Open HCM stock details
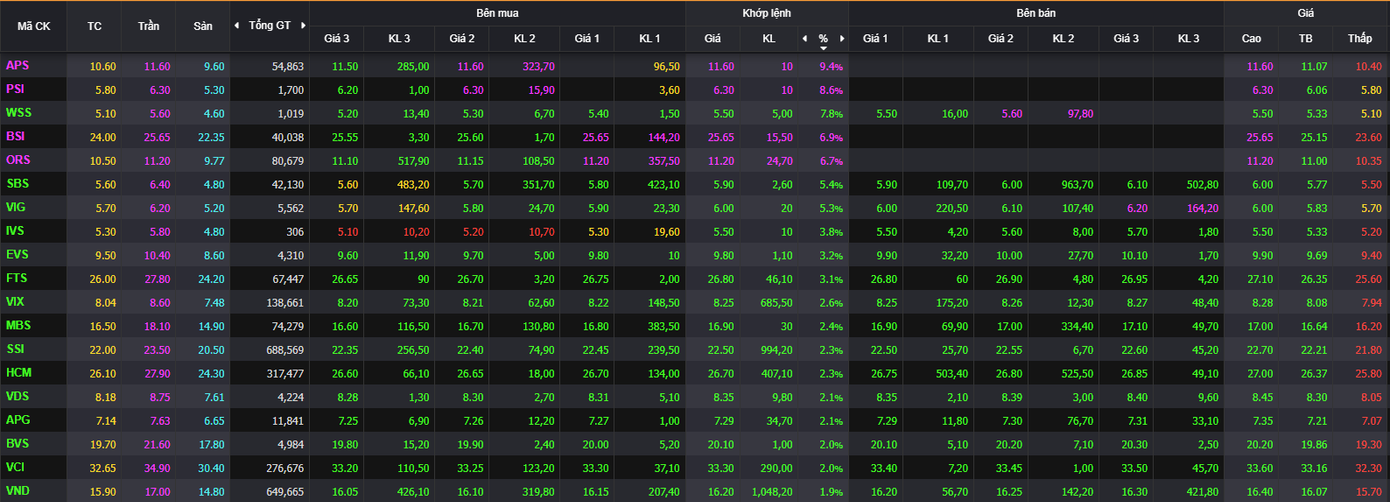 [x=18, y=373]
